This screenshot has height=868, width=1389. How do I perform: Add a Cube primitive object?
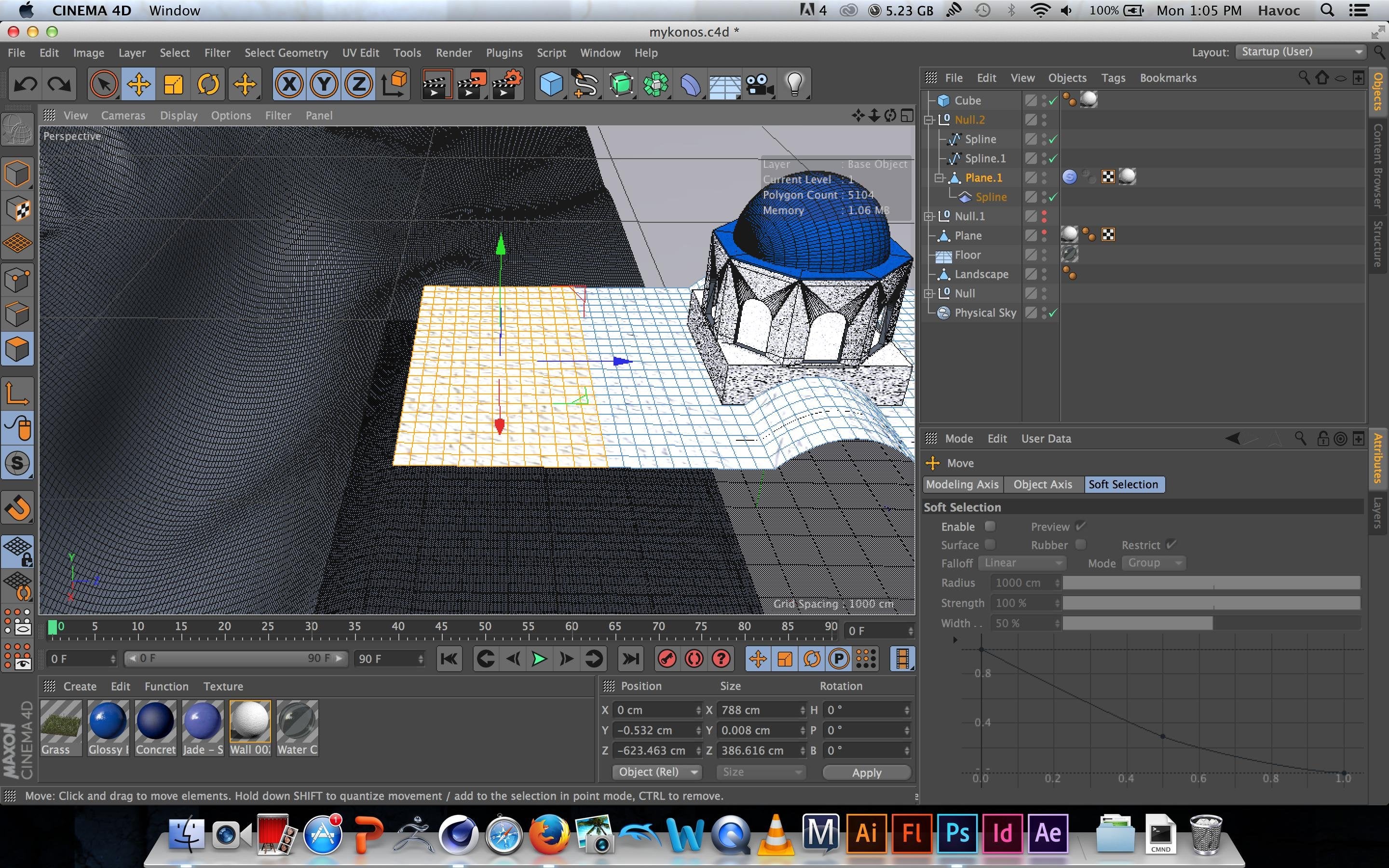(551, 85)
